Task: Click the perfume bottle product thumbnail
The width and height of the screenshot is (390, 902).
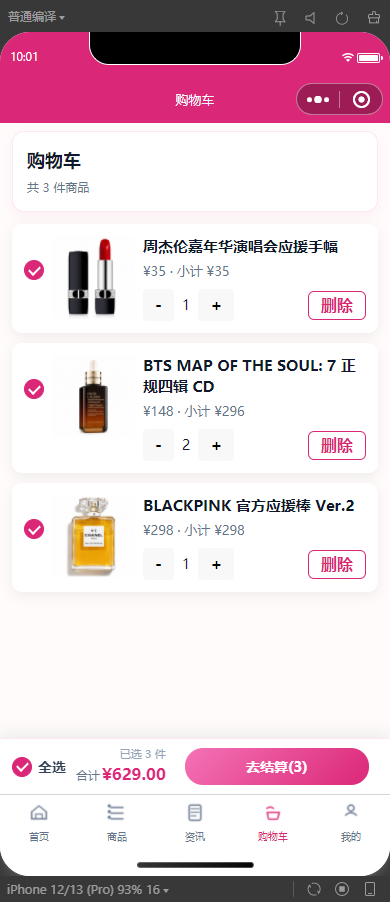Action: [93, 536]
